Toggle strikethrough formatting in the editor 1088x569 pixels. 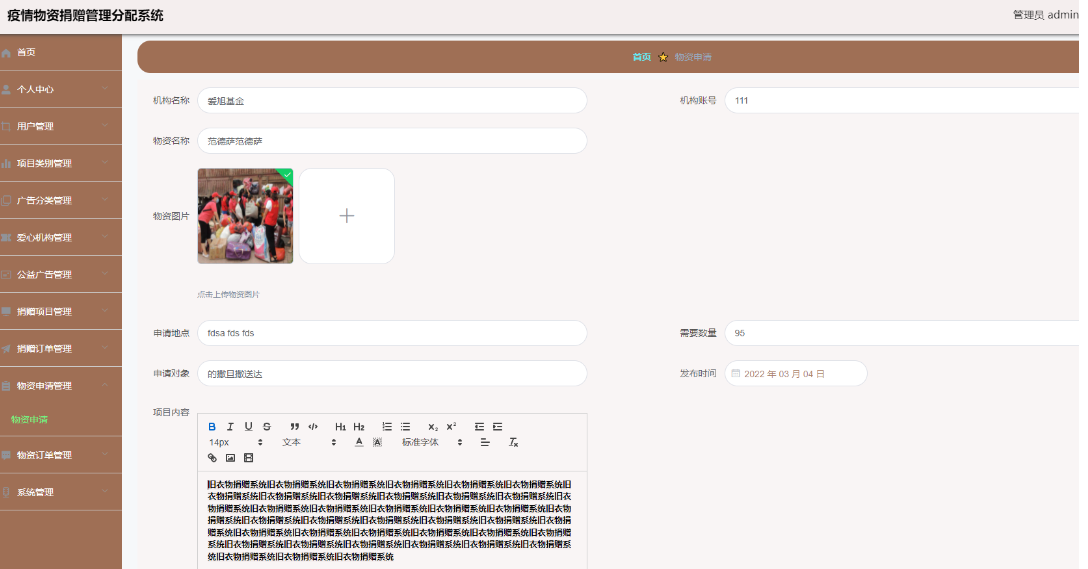point(266,427)
